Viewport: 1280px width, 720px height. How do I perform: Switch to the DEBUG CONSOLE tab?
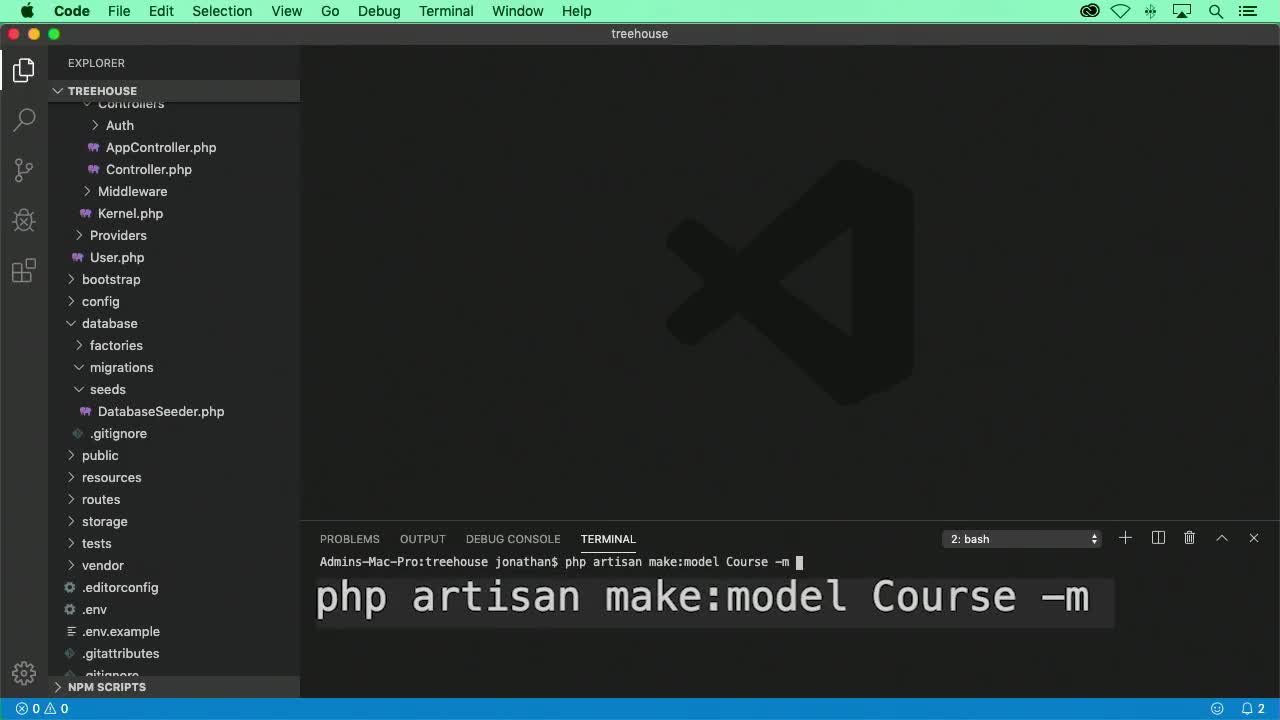click(513, 539)
